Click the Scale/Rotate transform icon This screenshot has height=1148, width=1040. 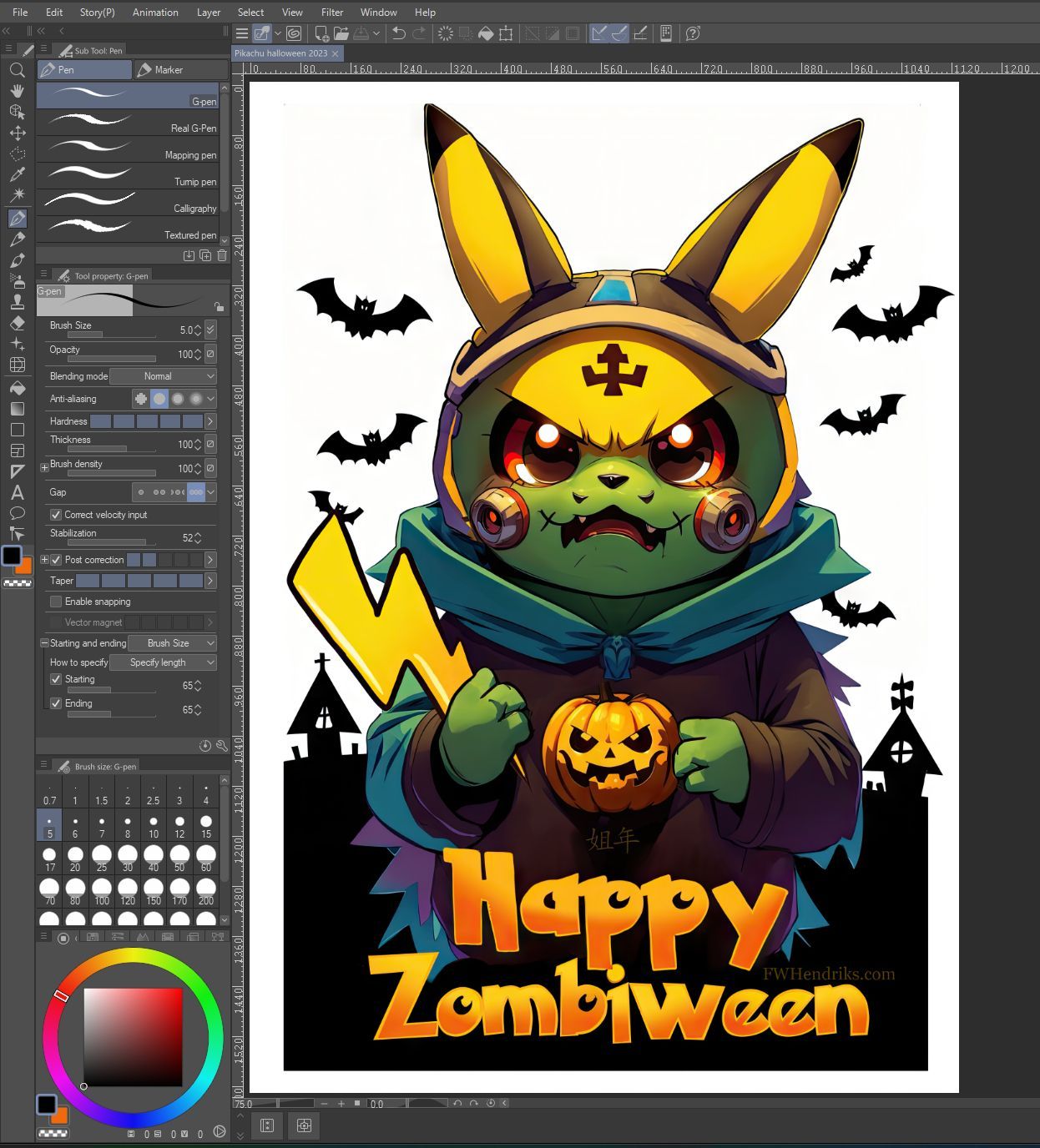pyautogui.click(x=506, y=33)
